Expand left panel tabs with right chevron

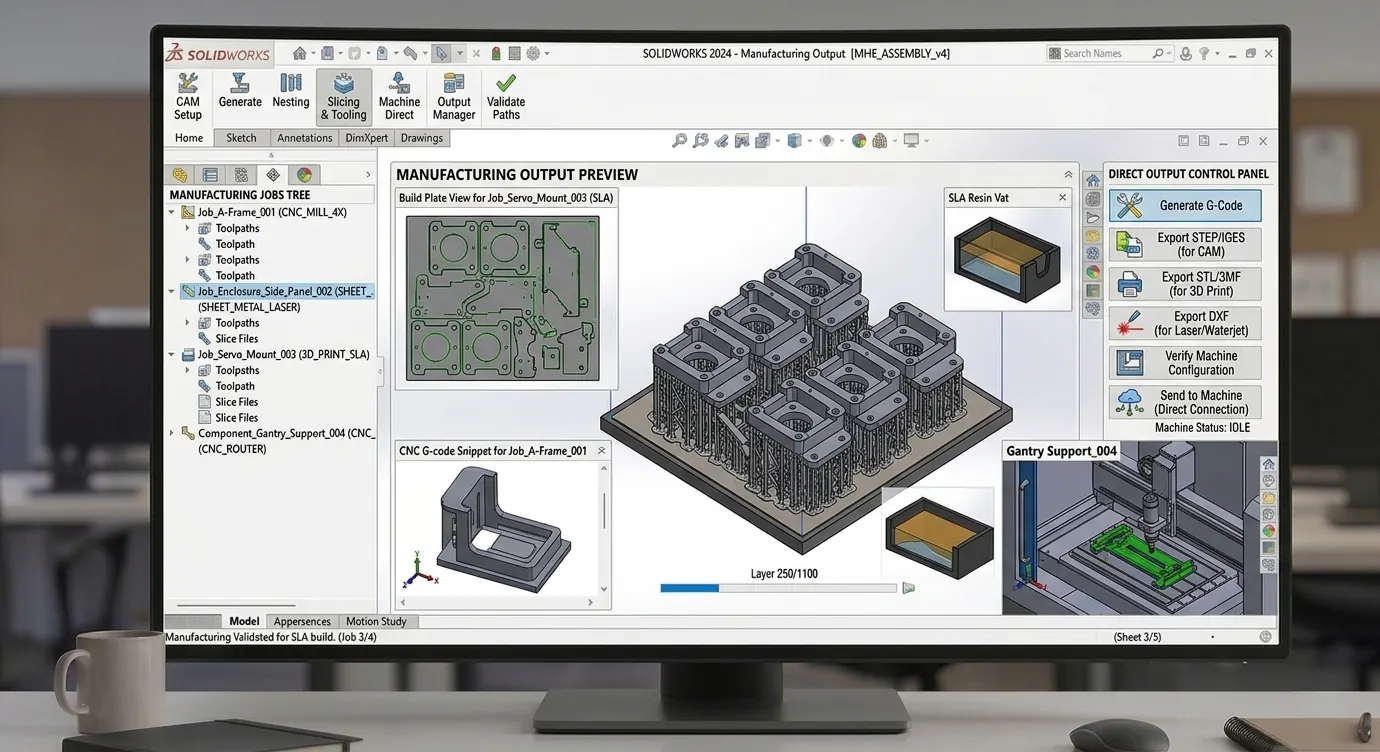pos(368,174)
